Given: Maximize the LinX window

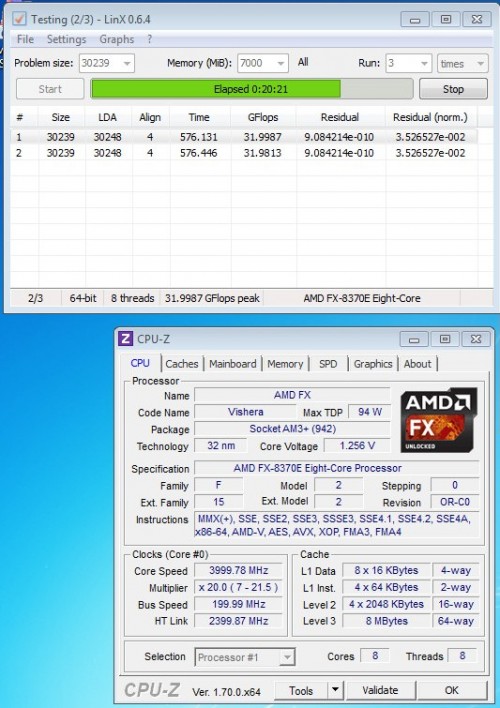Looking at the screenshot, I should [x=446, y=19].
